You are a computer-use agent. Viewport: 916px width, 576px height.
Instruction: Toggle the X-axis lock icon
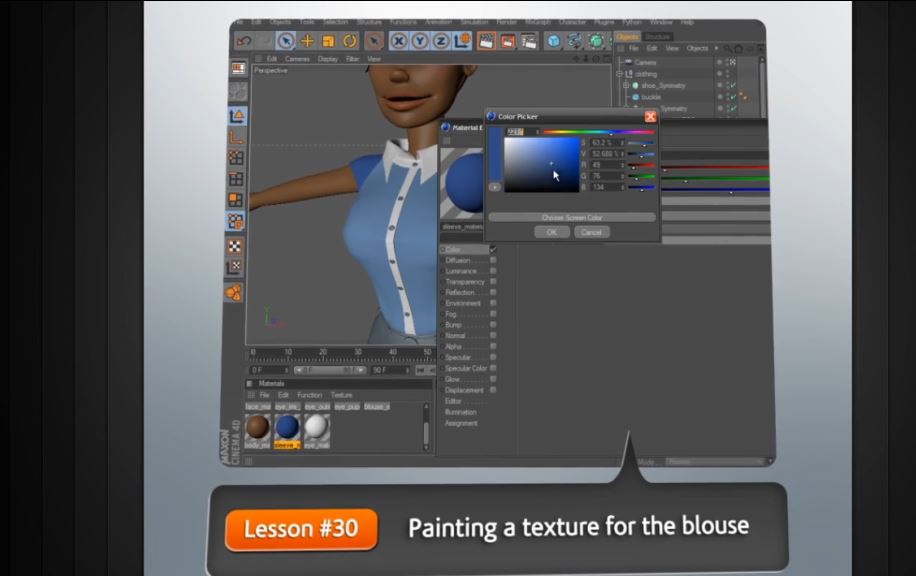[399, 41]
